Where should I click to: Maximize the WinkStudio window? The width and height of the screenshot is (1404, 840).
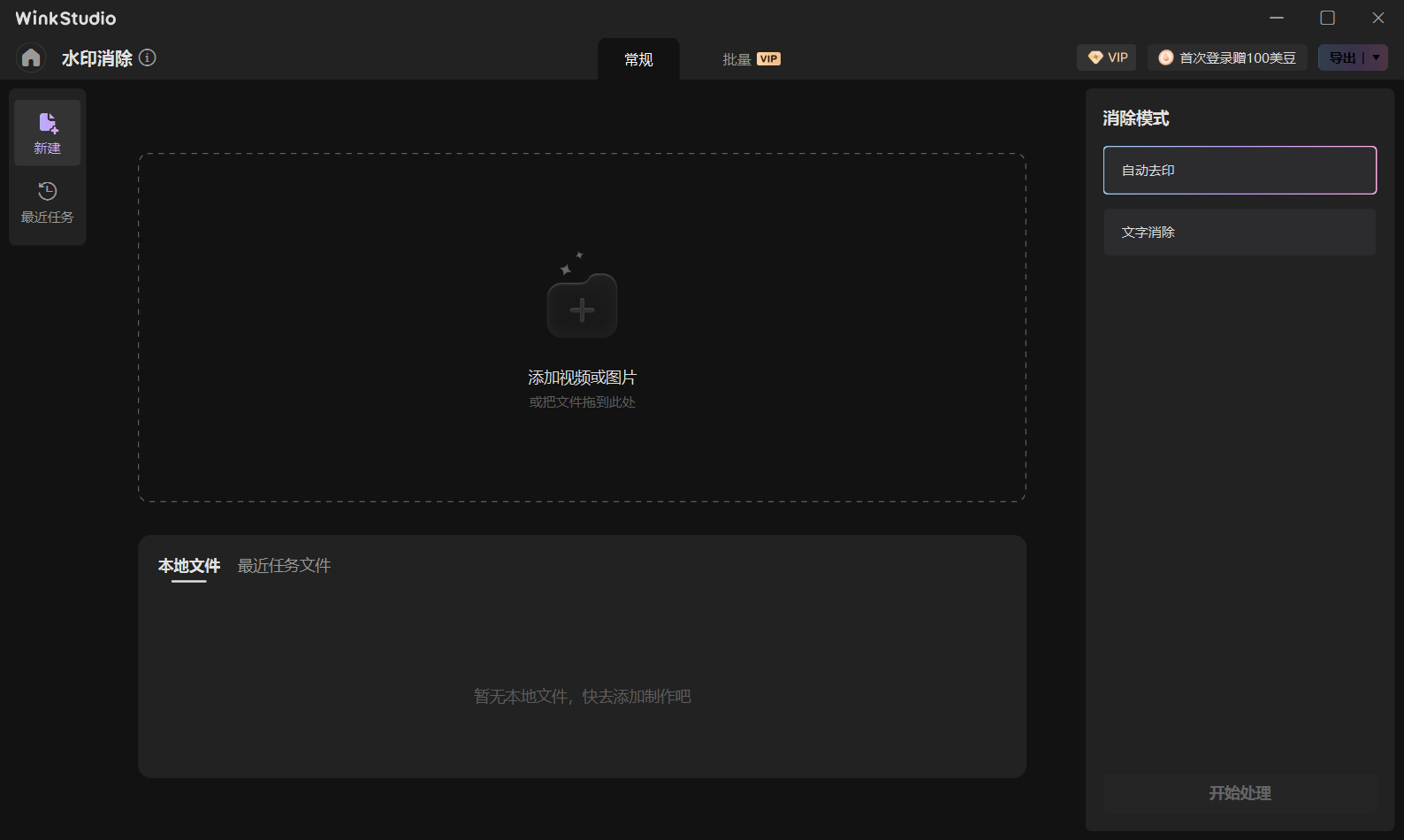tap(1327, 18)
